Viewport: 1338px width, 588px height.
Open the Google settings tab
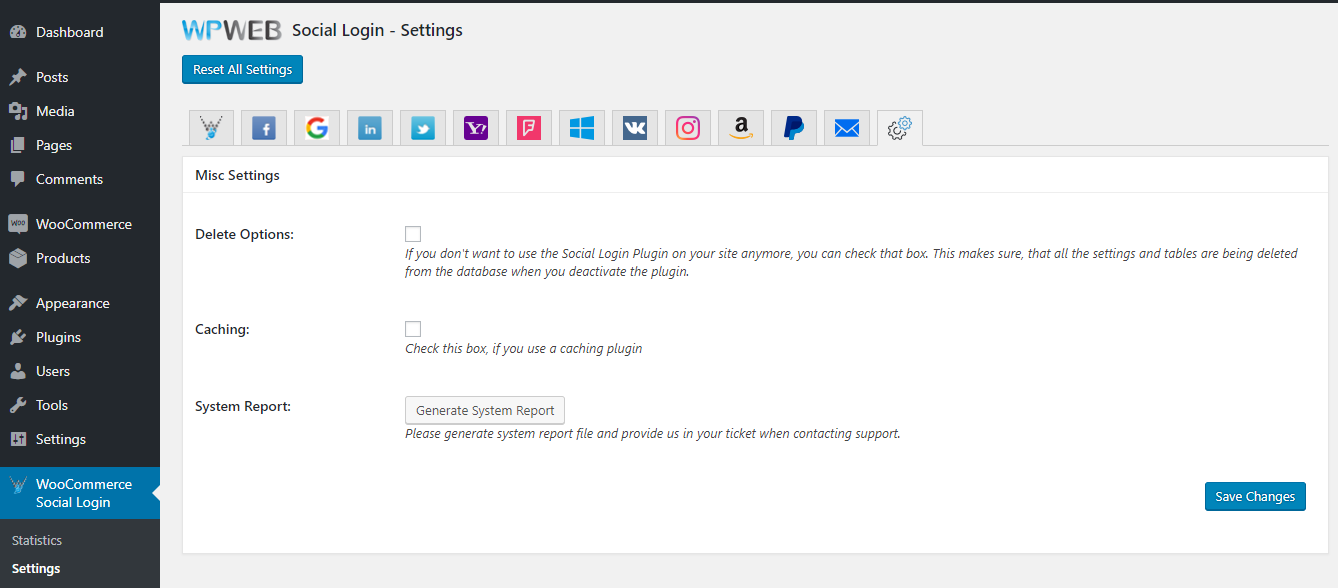tap(317, 128)
